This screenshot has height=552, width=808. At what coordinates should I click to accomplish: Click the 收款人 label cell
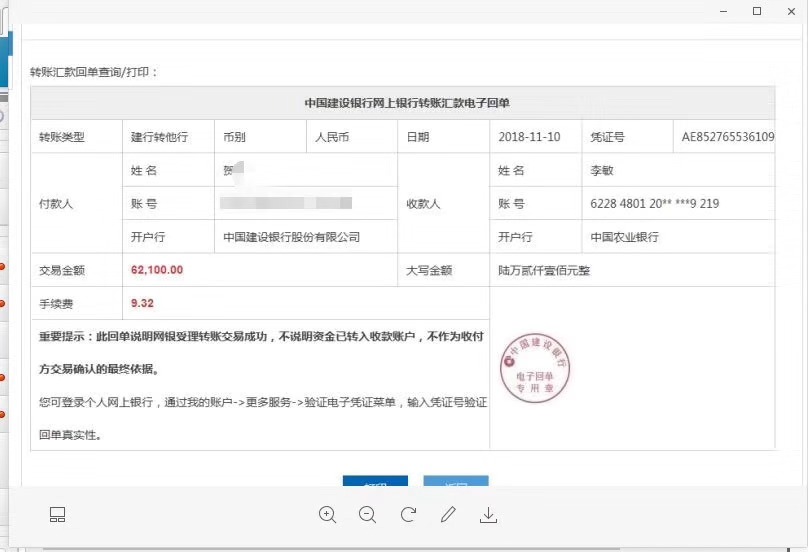pos(444,204)
